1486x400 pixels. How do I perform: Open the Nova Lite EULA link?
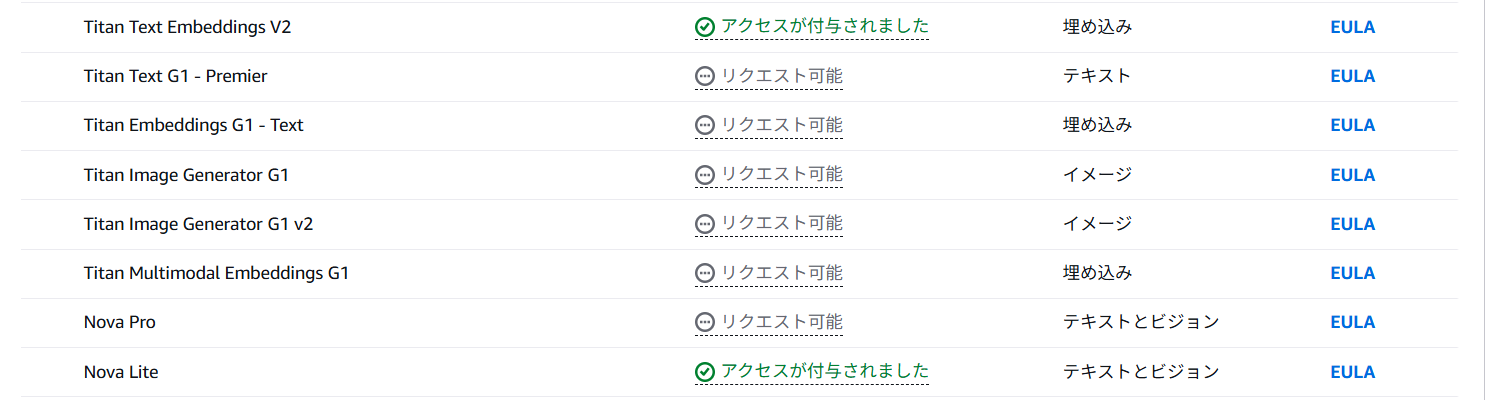coord(1352,372)
